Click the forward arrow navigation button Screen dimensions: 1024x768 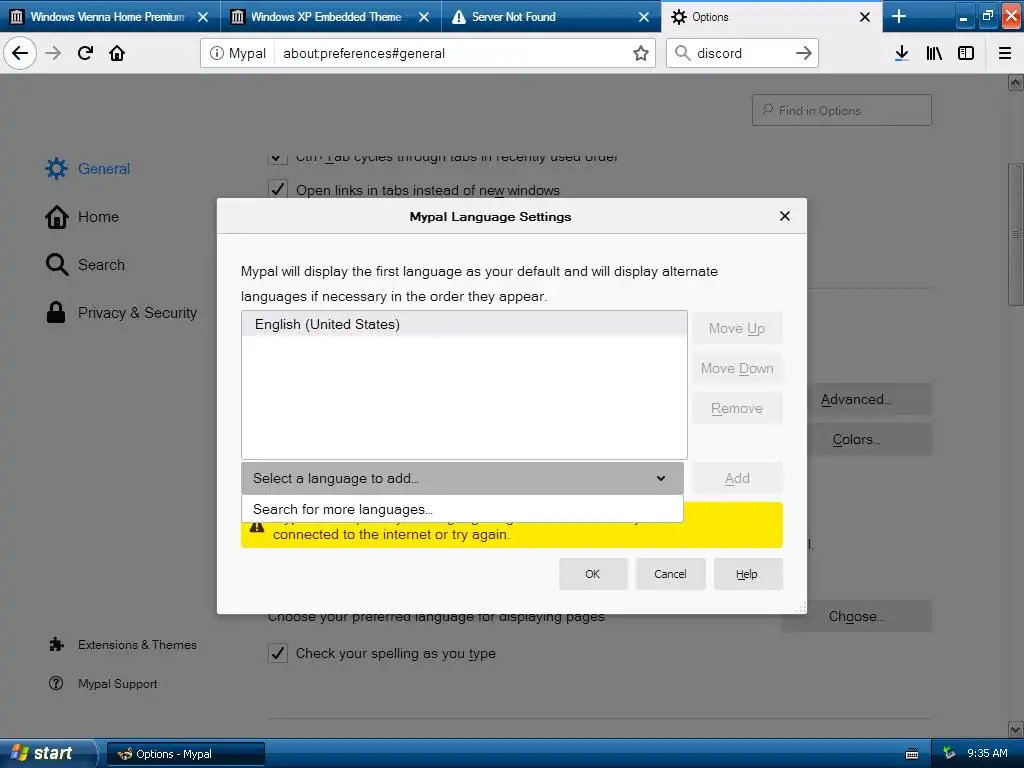coord(54,53)
